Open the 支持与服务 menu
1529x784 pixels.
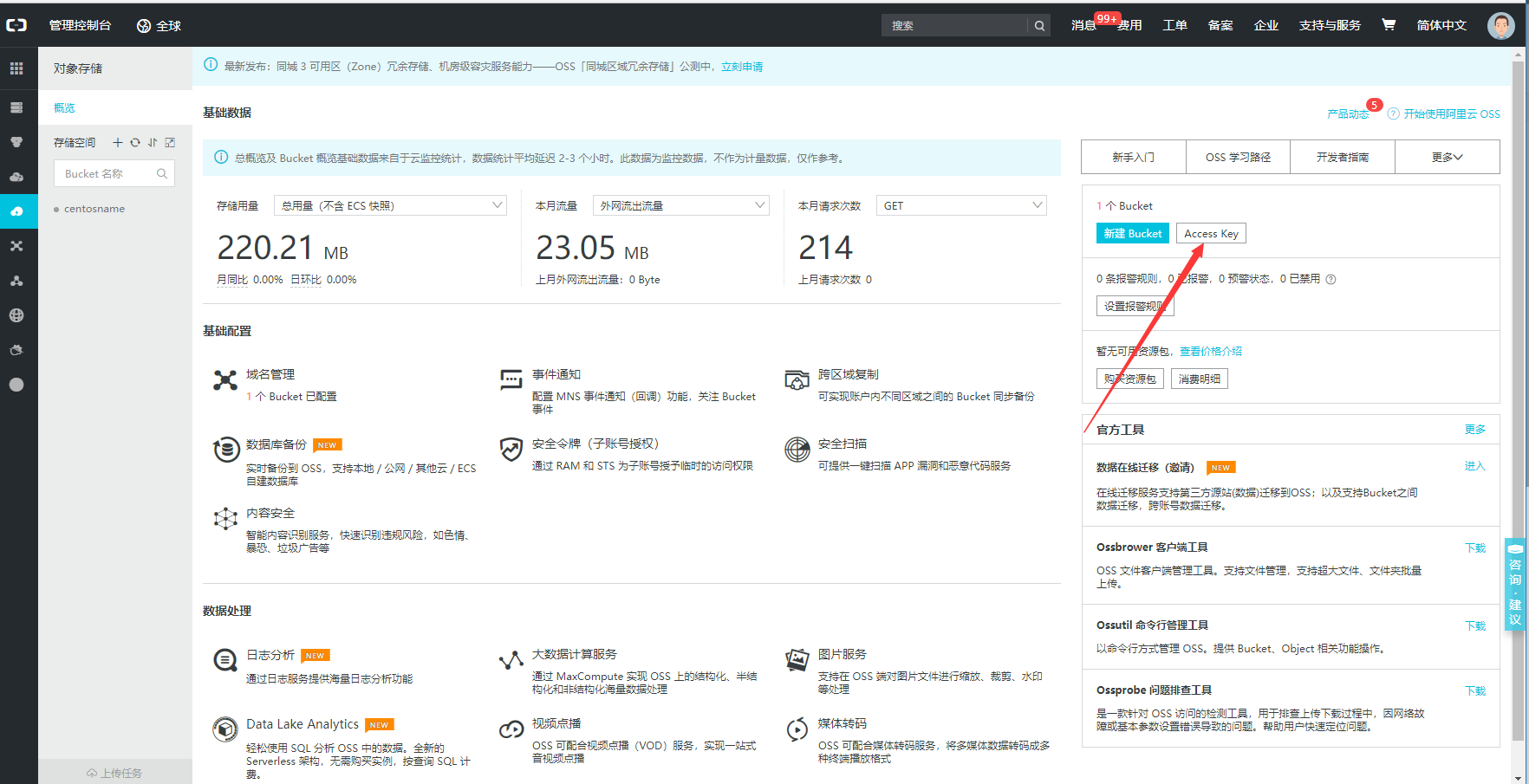tap(1330, 25)
